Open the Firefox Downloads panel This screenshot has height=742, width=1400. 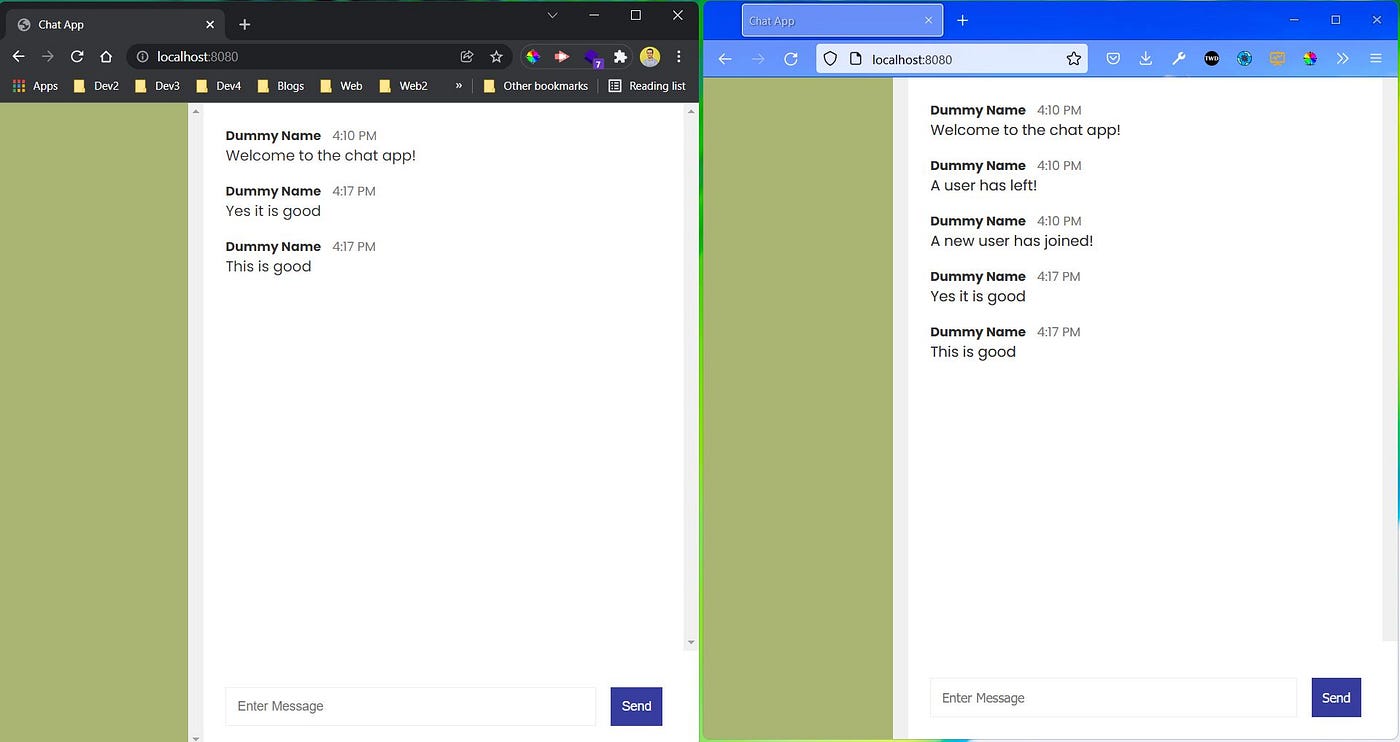(1146, 59)
